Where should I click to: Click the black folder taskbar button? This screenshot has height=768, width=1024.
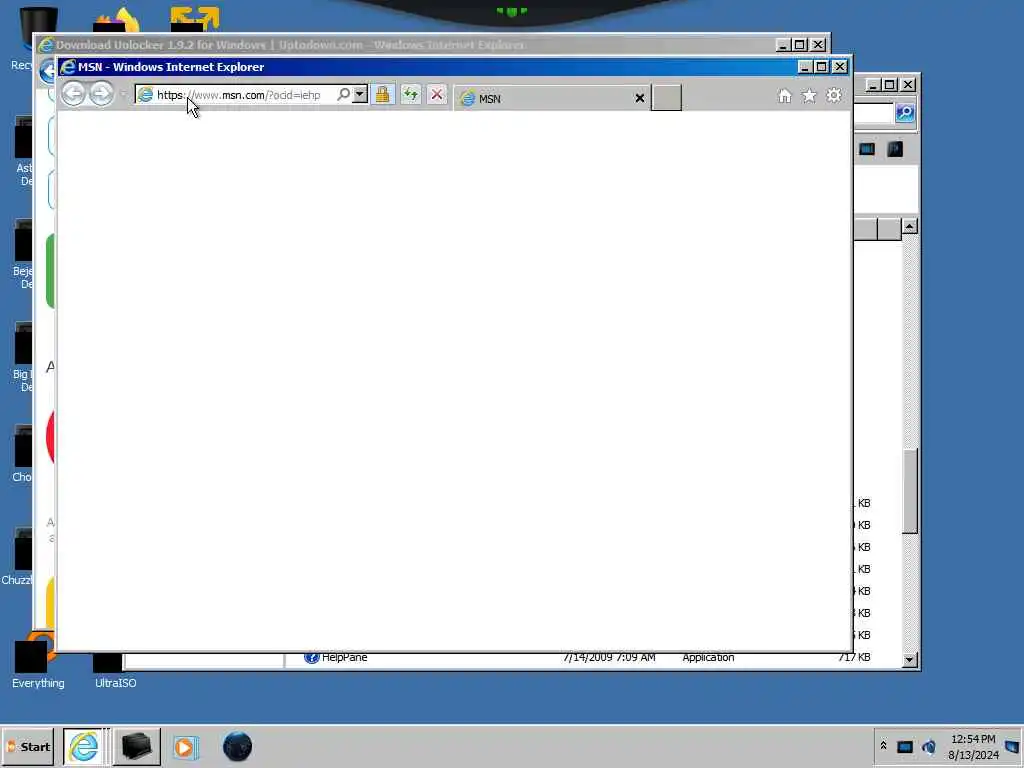(137, 747)
